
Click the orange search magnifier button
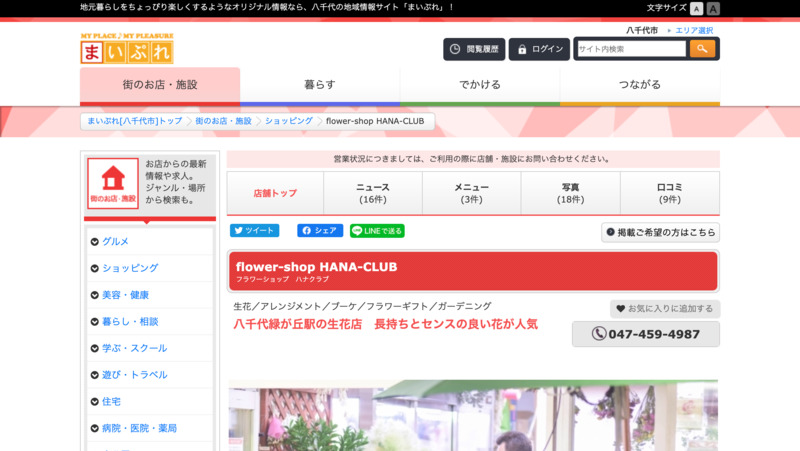[703, 49]
